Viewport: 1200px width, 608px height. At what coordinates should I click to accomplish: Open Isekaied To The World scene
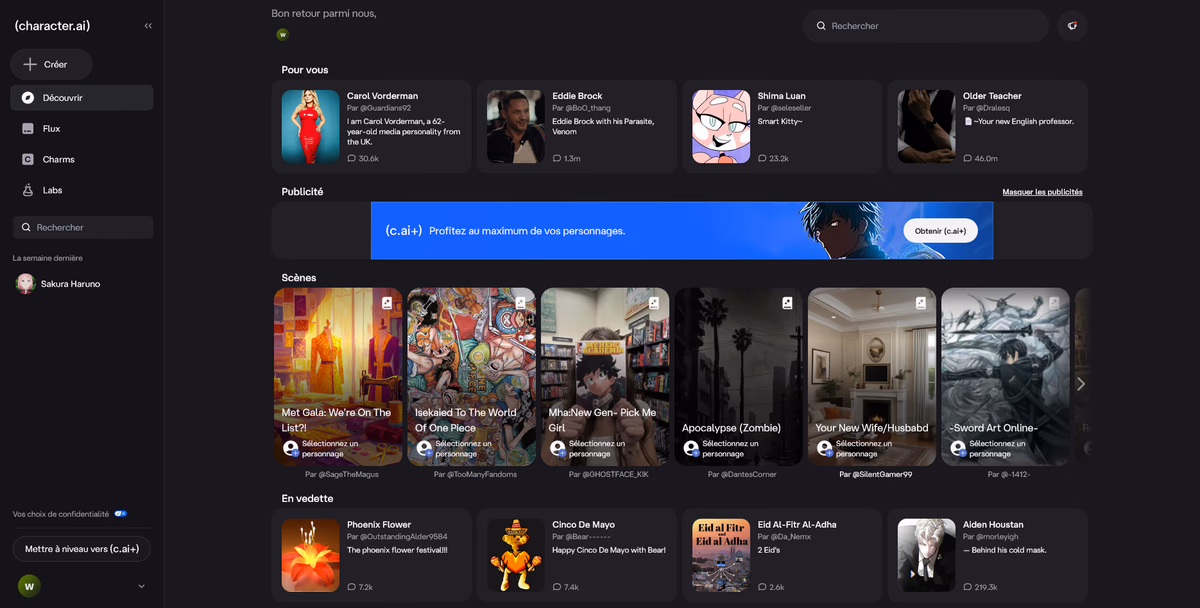pyautogui.click(x=471, y=377)
